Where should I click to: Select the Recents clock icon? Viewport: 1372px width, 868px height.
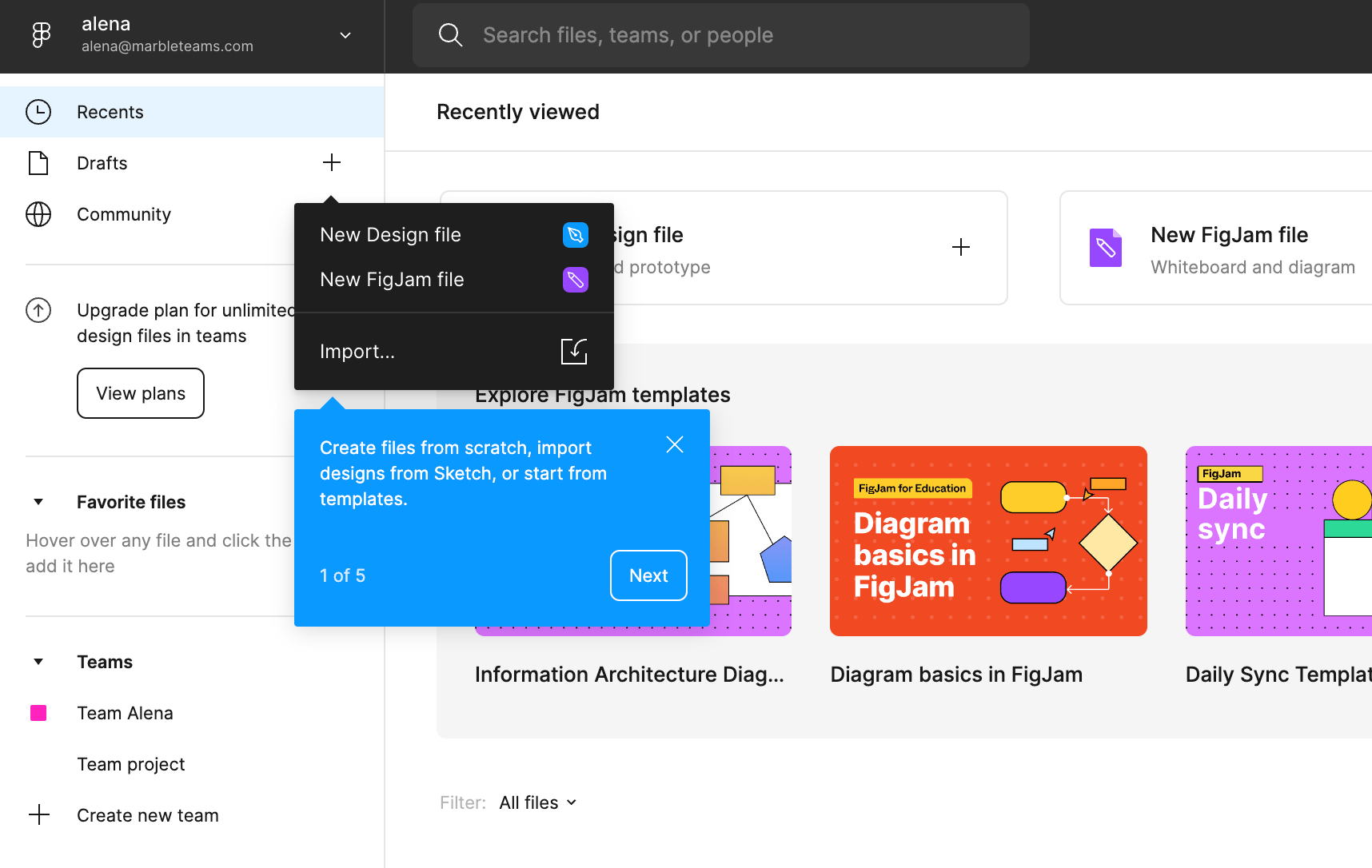tap(38, 112)
